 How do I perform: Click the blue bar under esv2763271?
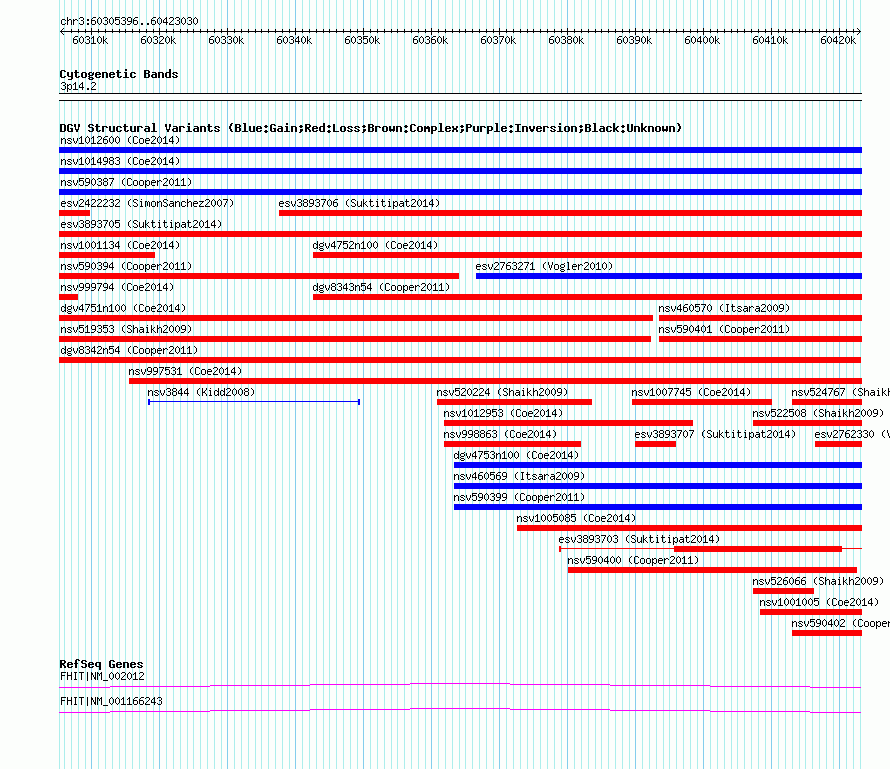(669, 276)
